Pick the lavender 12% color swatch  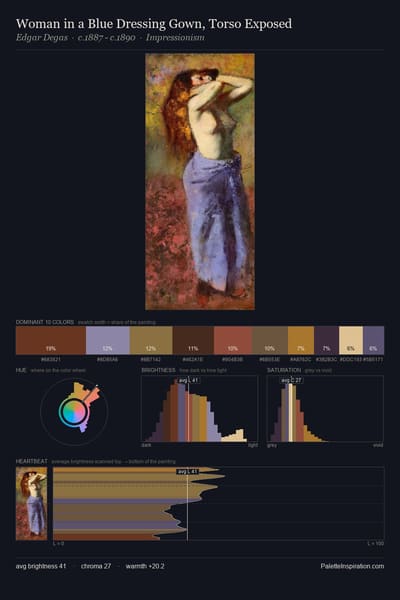108,340
